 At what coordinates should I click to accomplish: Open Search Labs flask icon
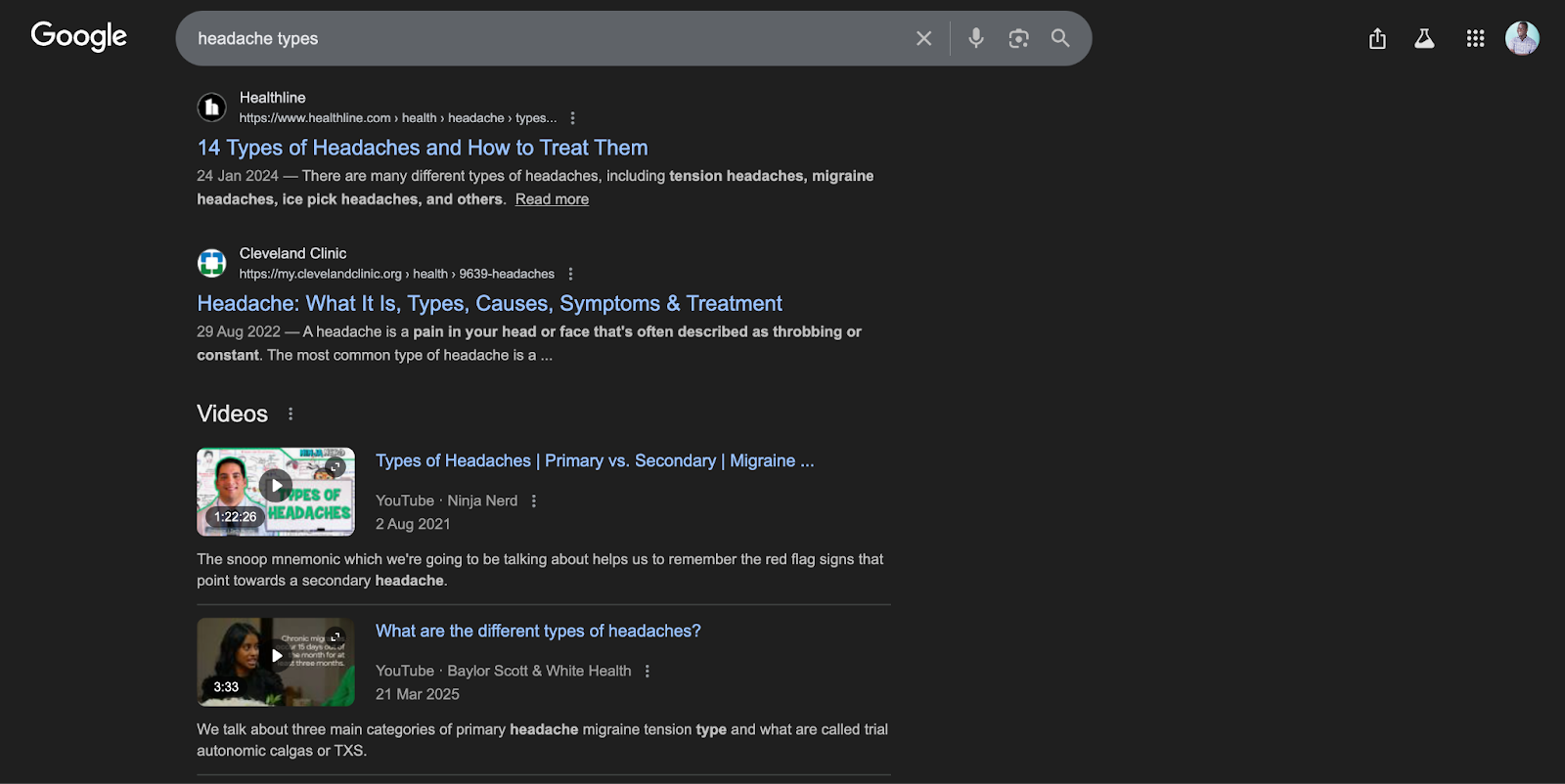tap(1424, 38)
